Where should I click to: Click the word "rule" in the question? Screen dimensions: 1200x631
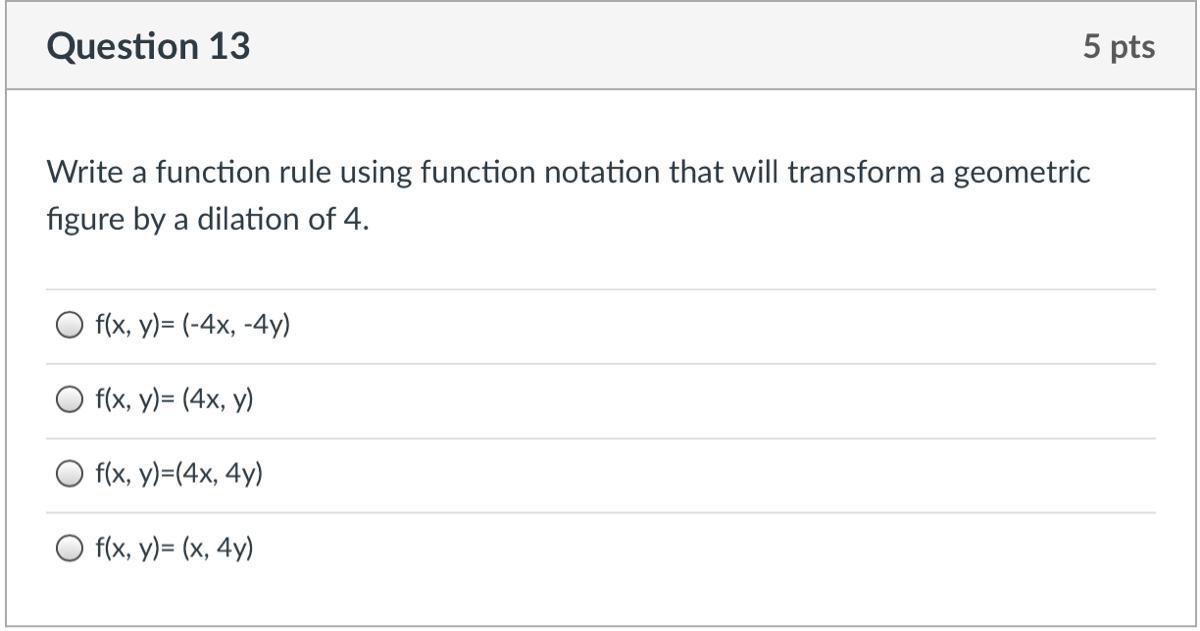pos(303,173)
